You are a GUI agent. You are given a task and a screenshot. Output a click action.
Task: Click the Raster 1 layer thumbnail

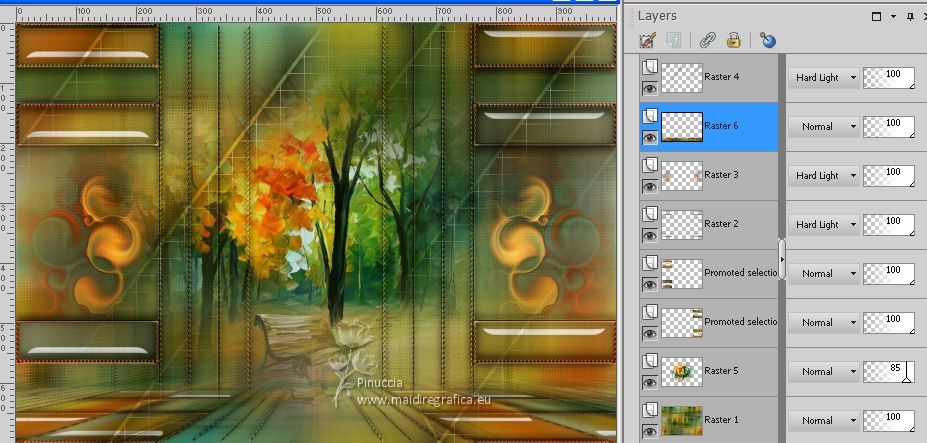pos(682,421)
